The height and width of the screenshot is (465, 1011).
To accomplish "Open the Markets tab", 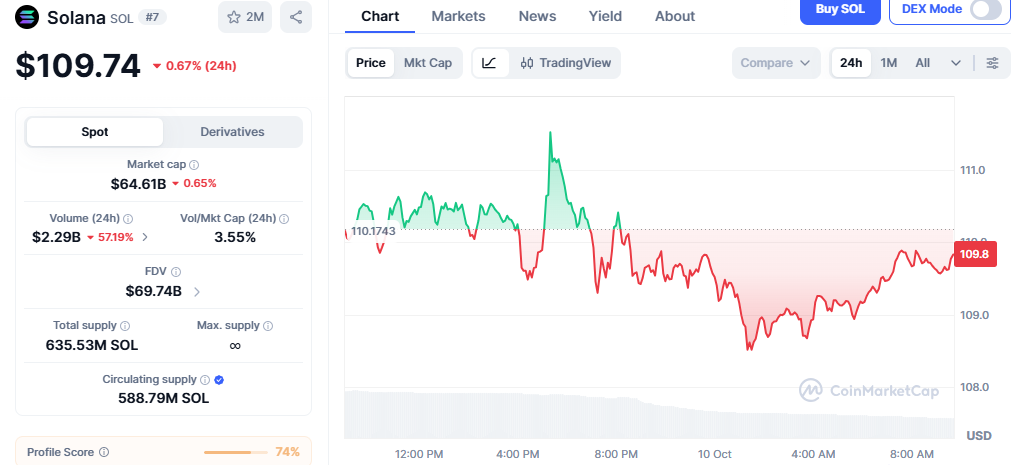I will point(458,16).
